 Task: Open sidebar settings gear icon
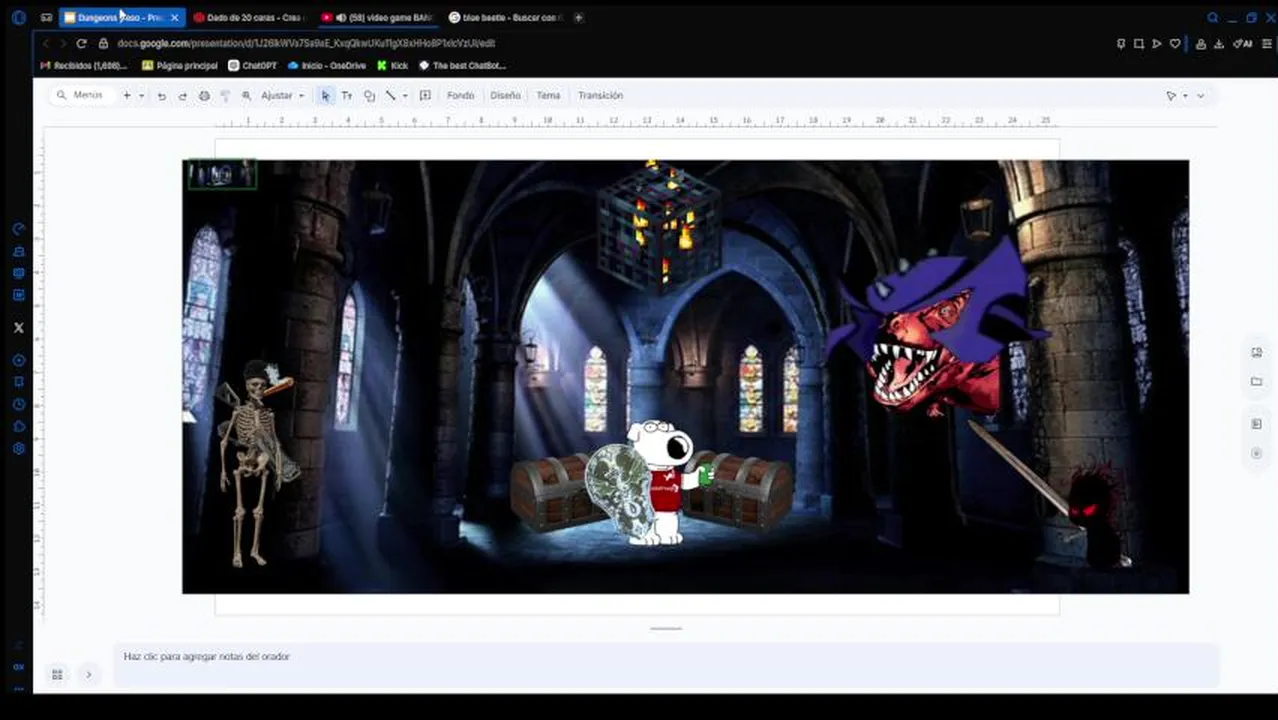click(x=18, y=449)
